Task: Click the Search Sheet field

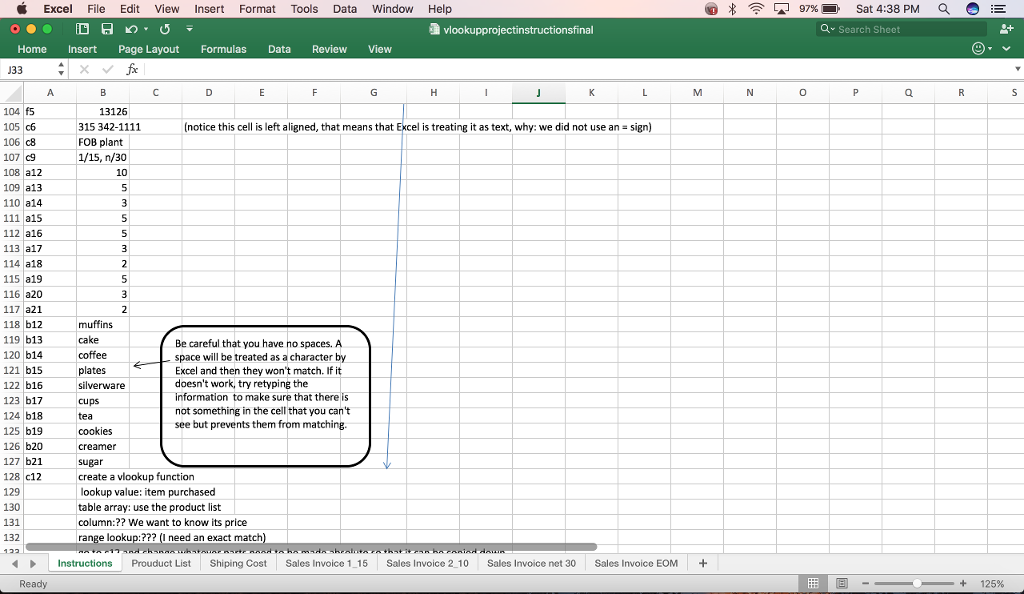Action: click(898, 29)
